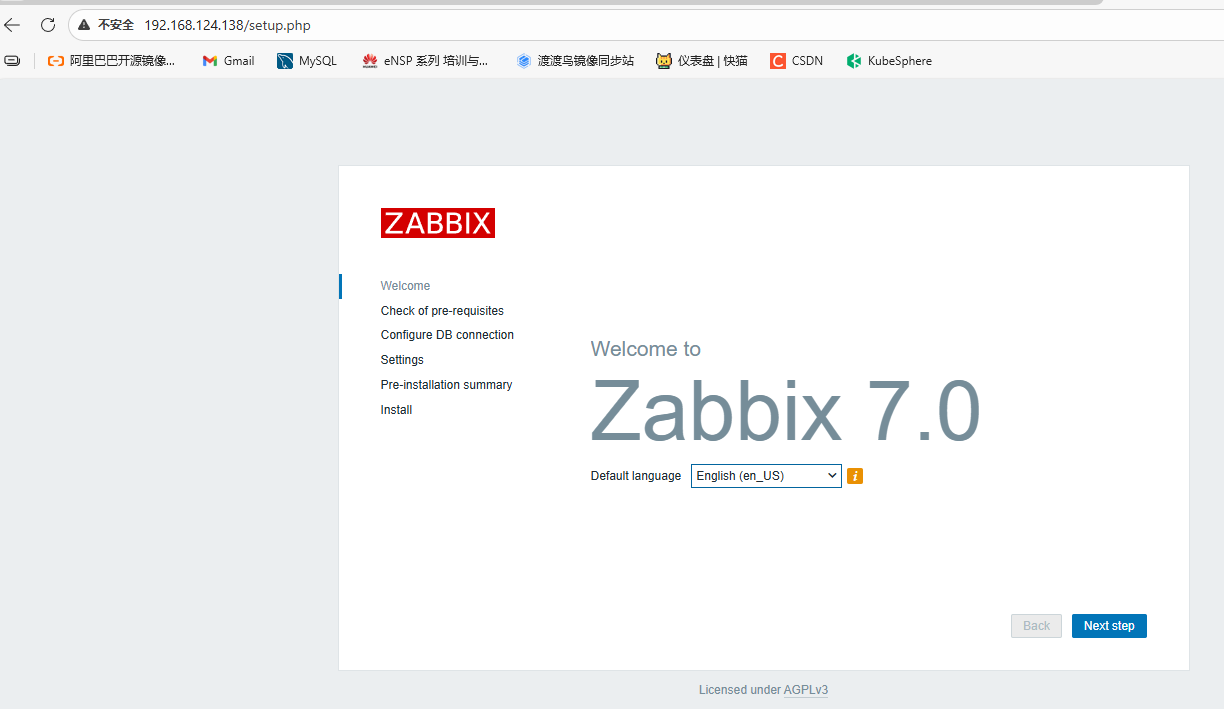Select Configure DB connection step
This screenshot has height=709, width=1224.
point(447,335)
